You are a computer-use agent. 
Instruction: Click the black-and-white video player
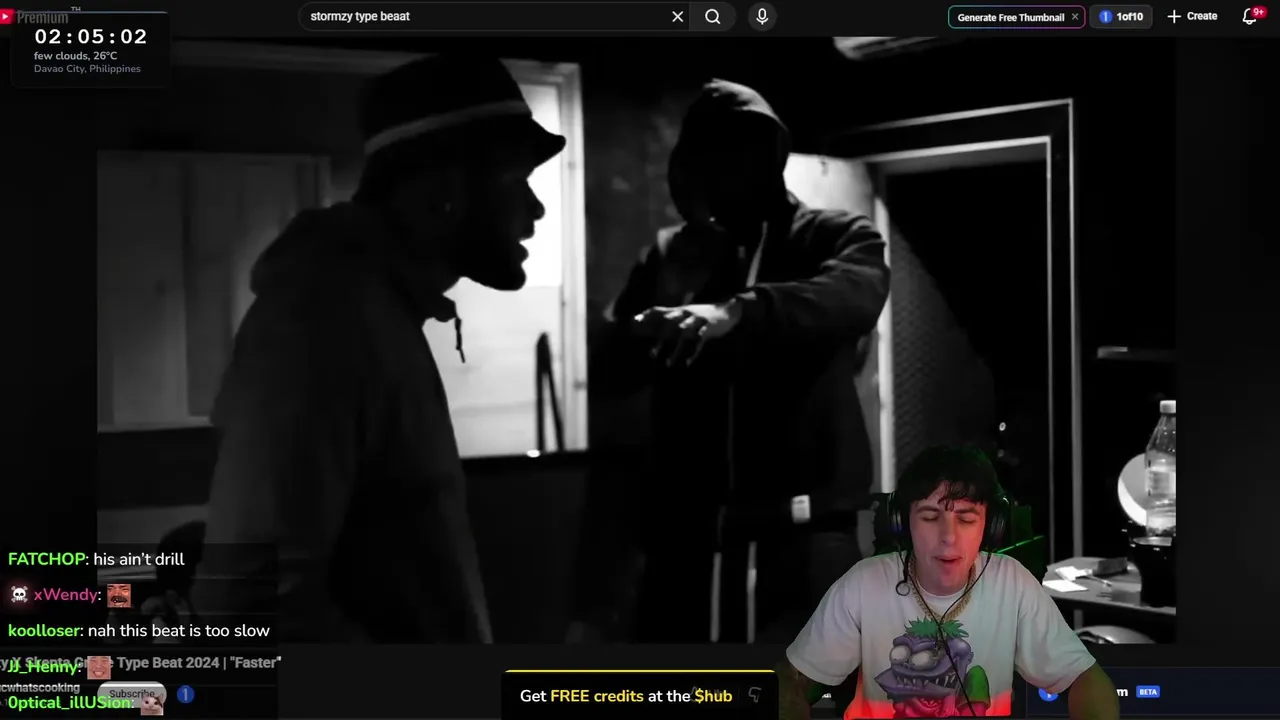(x=636, y=340)
